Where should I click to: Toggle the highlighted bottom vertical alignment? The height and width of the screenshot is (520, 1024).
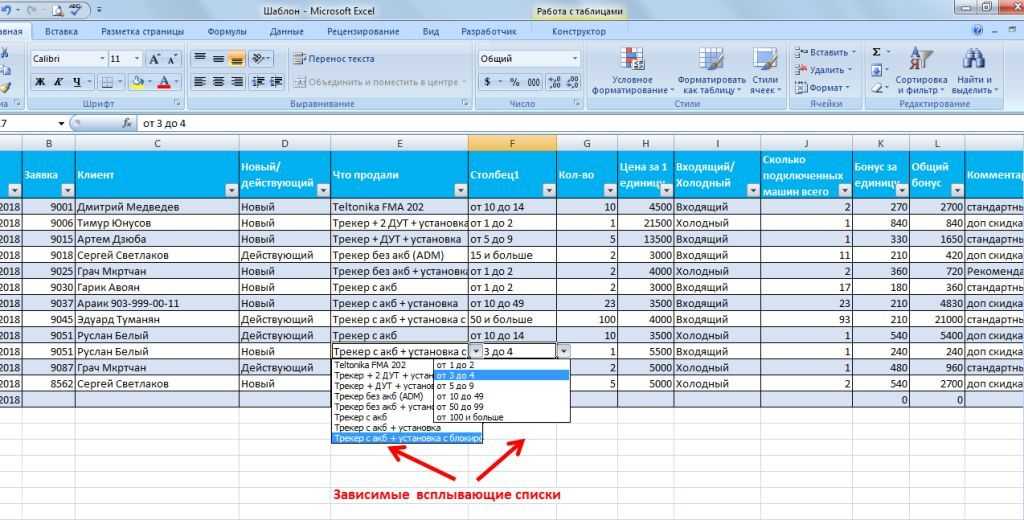pyautogui.click(x=236, y=59)
